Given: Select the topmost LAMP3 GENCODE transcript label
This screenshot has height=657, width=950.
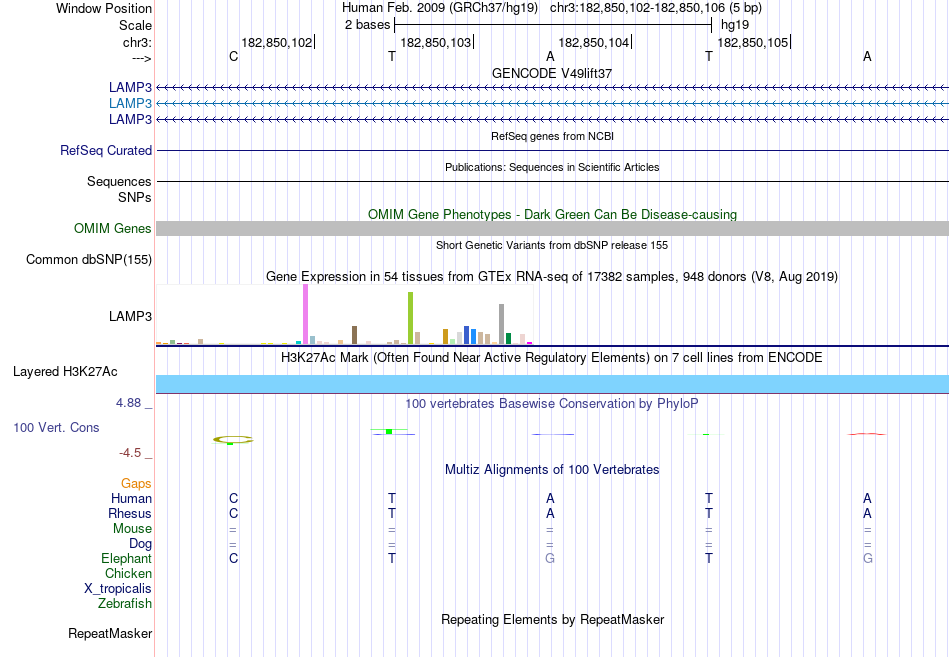Looking at the screenshot, I should [x=130, y=88].
